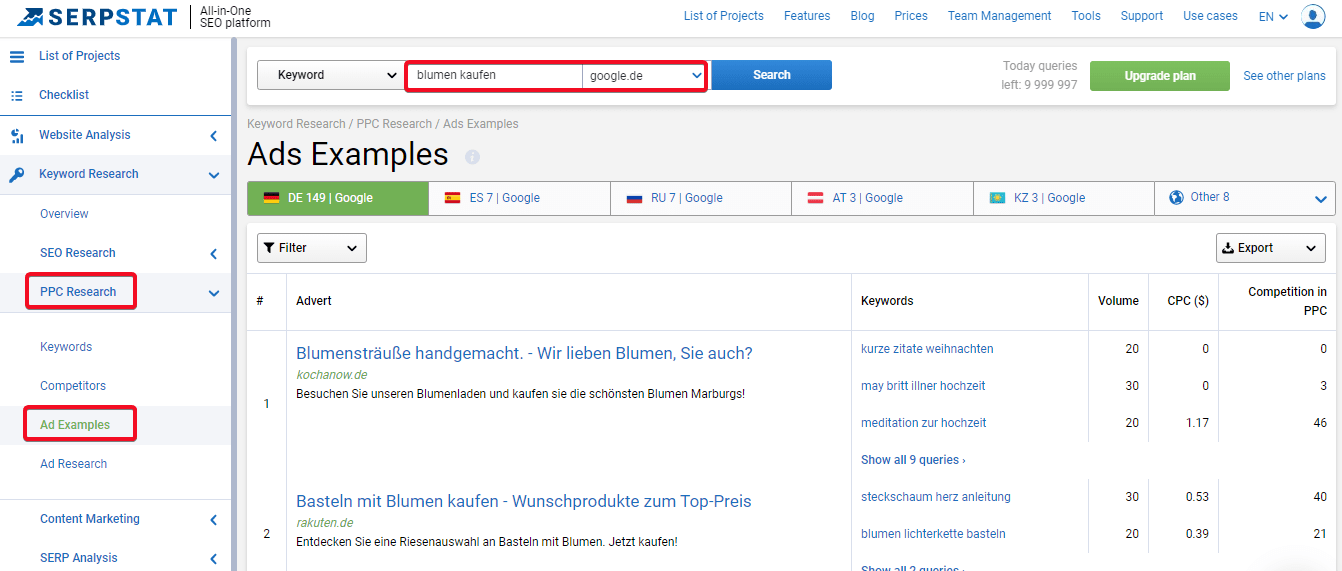Switch to the DE 149 Google tab
This screenshot has height=571, width=1342.
(338, 198)
